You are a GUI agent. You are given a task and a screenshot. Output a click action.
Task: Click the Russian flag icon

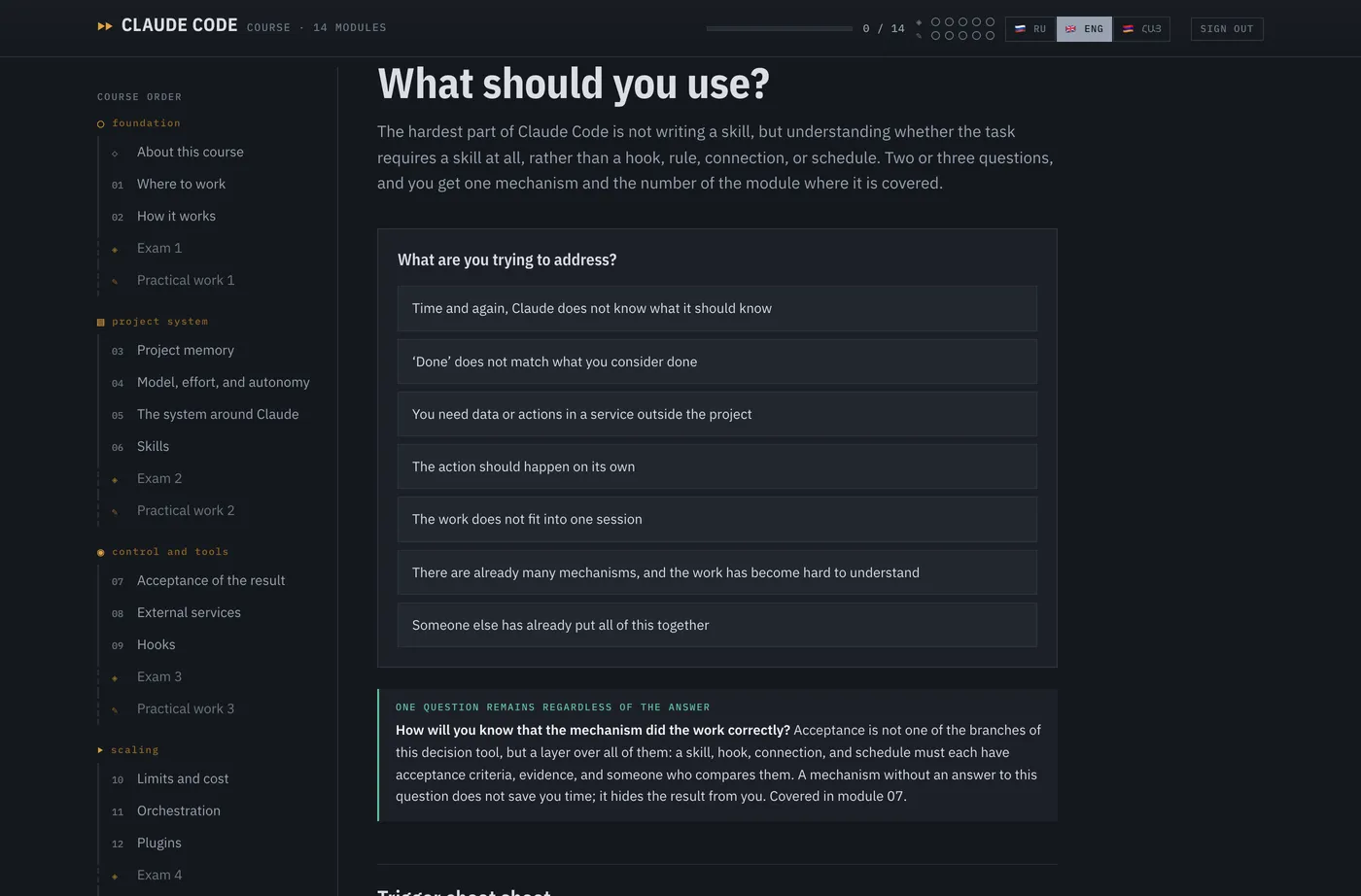pos(1020,29)
